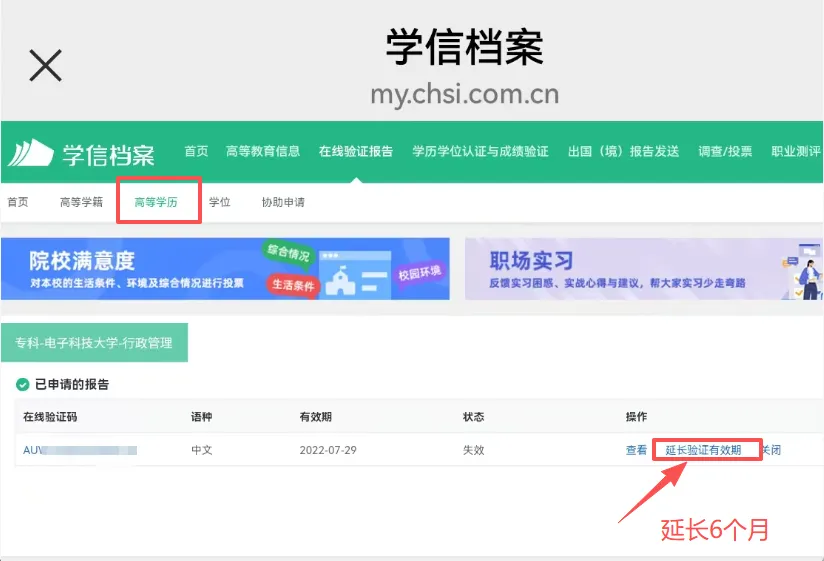Click 查看 link in the report row
Viewport: 824px width, 561px height.
tap(636, 450)
